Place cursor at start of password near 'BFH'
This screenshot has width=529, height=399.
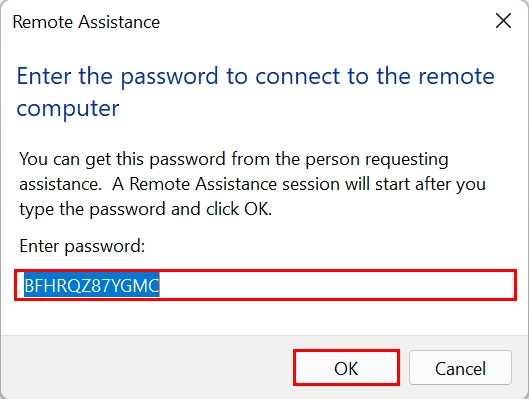pos(25,285)
